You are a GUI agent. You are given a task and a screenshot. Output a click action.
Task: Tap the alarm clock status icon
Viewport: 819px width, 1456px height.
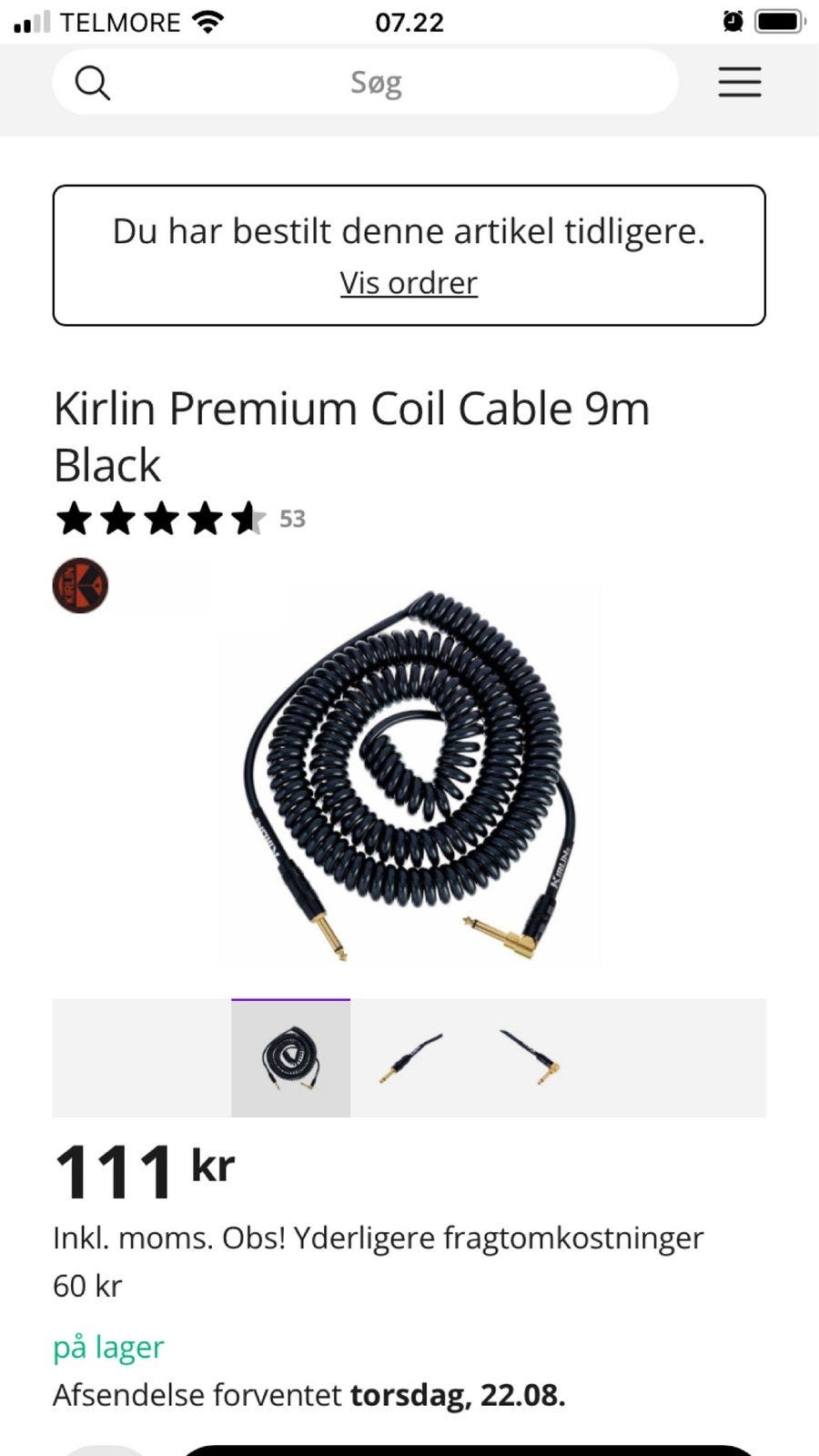point(733,21)
